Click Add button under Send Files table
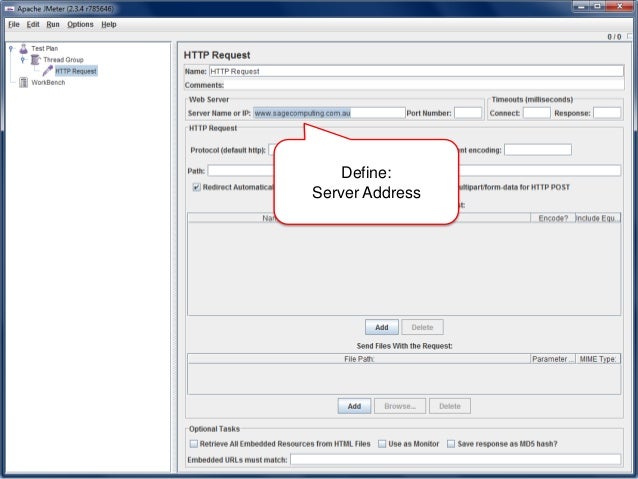638x479 pixels. click(354, 406)
